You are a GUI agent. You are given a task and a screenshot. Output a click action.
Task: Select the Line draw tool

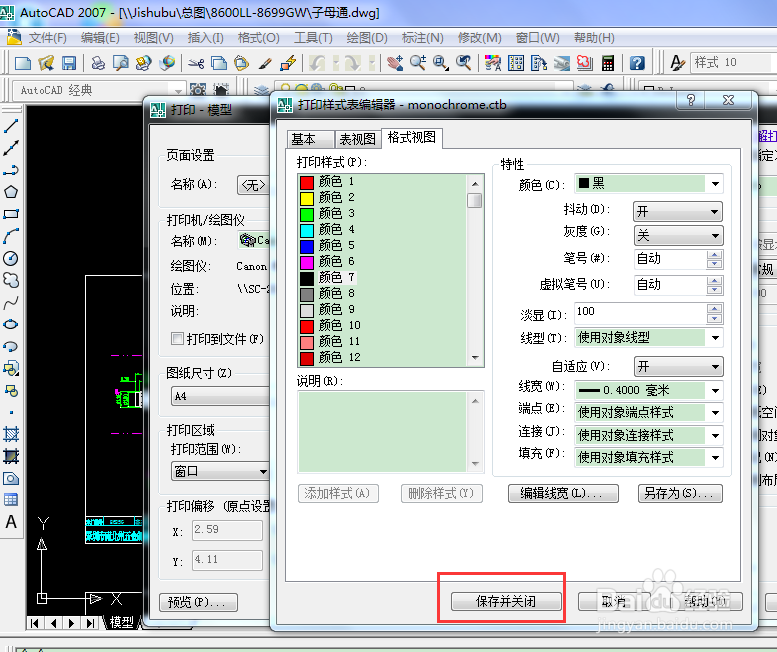pos(11,126)
